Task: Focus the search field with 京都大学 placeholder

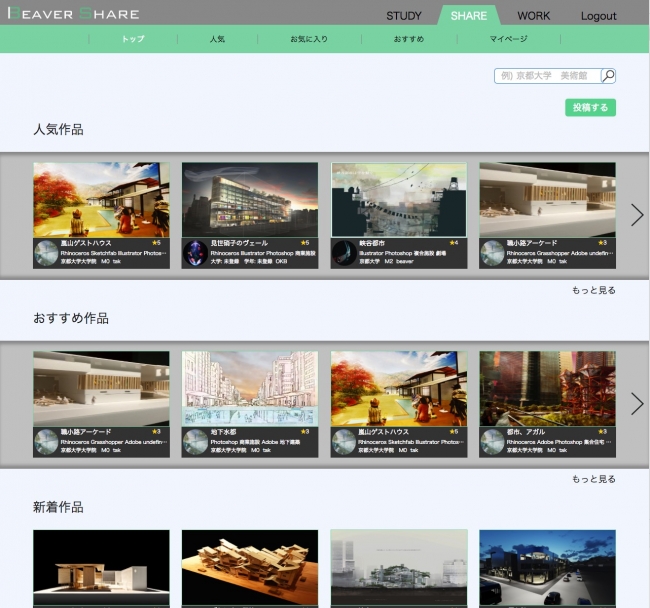Action: coord(547,76)
